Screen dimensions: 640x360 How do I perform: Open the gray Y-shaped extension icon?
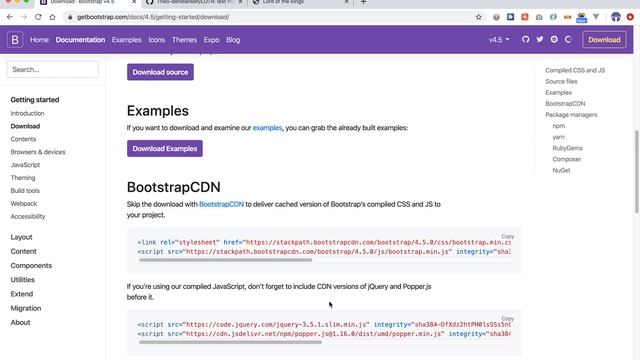pos(596,17)
